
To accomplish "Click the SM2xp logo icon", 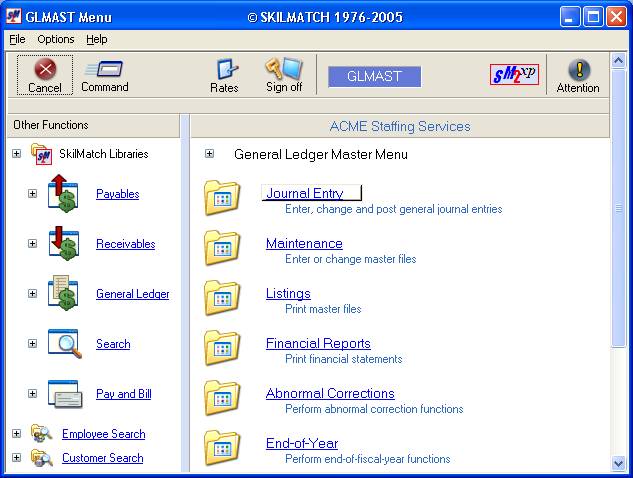I will click(514, 74).
